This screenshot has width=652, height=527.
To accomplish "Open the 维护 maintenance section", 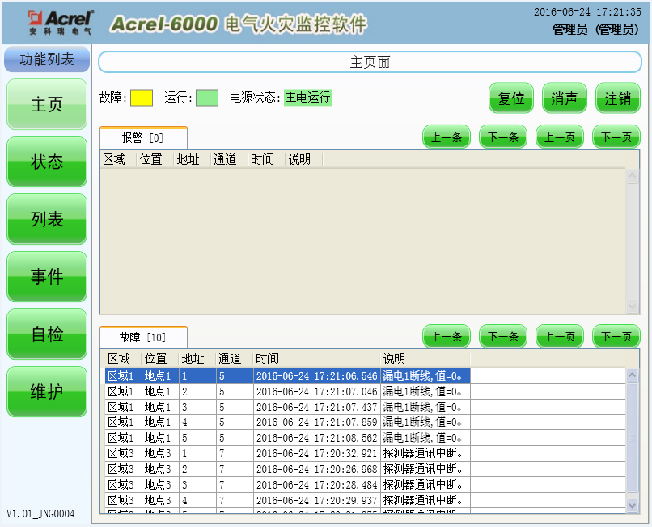I will pos(47,392).
